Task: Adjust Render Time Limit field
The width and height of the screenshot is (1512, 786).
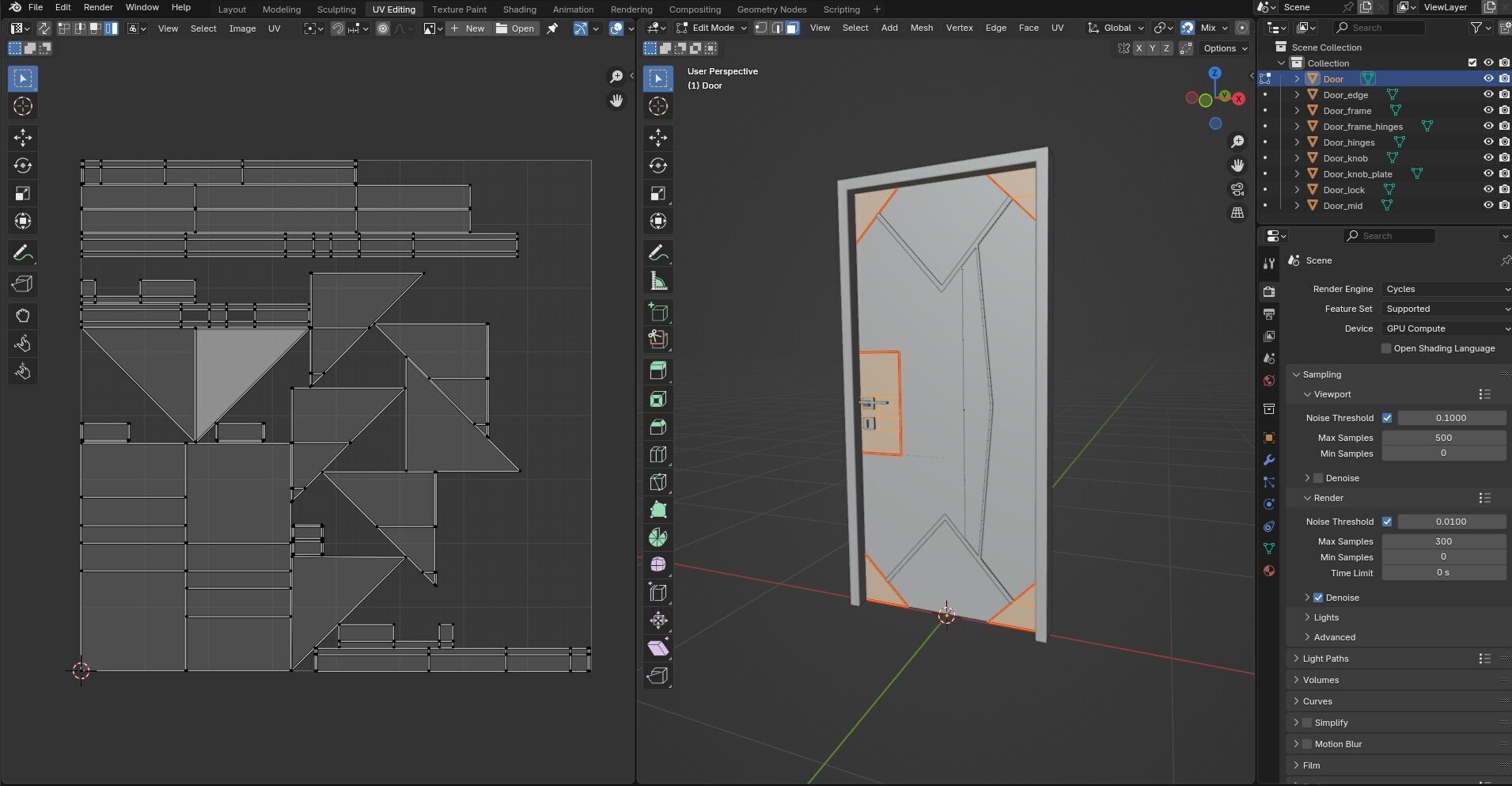Action: [1443, 573]
